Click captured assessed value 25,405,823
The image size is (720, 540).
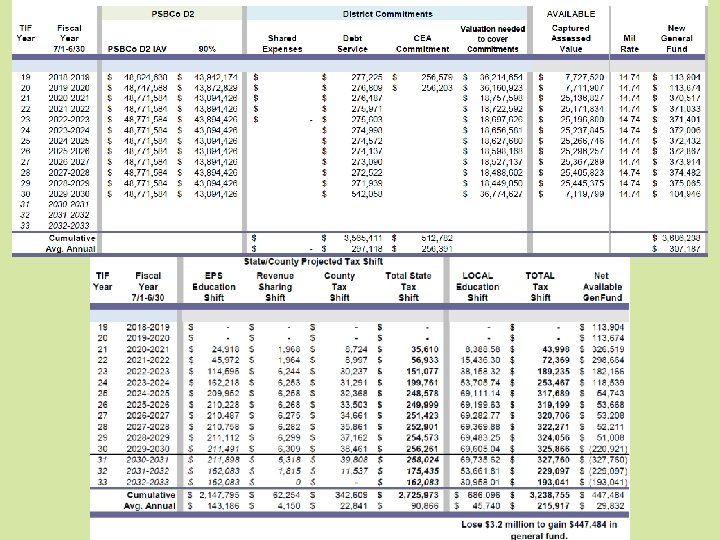pyautogui.click(x=582, y=173)
